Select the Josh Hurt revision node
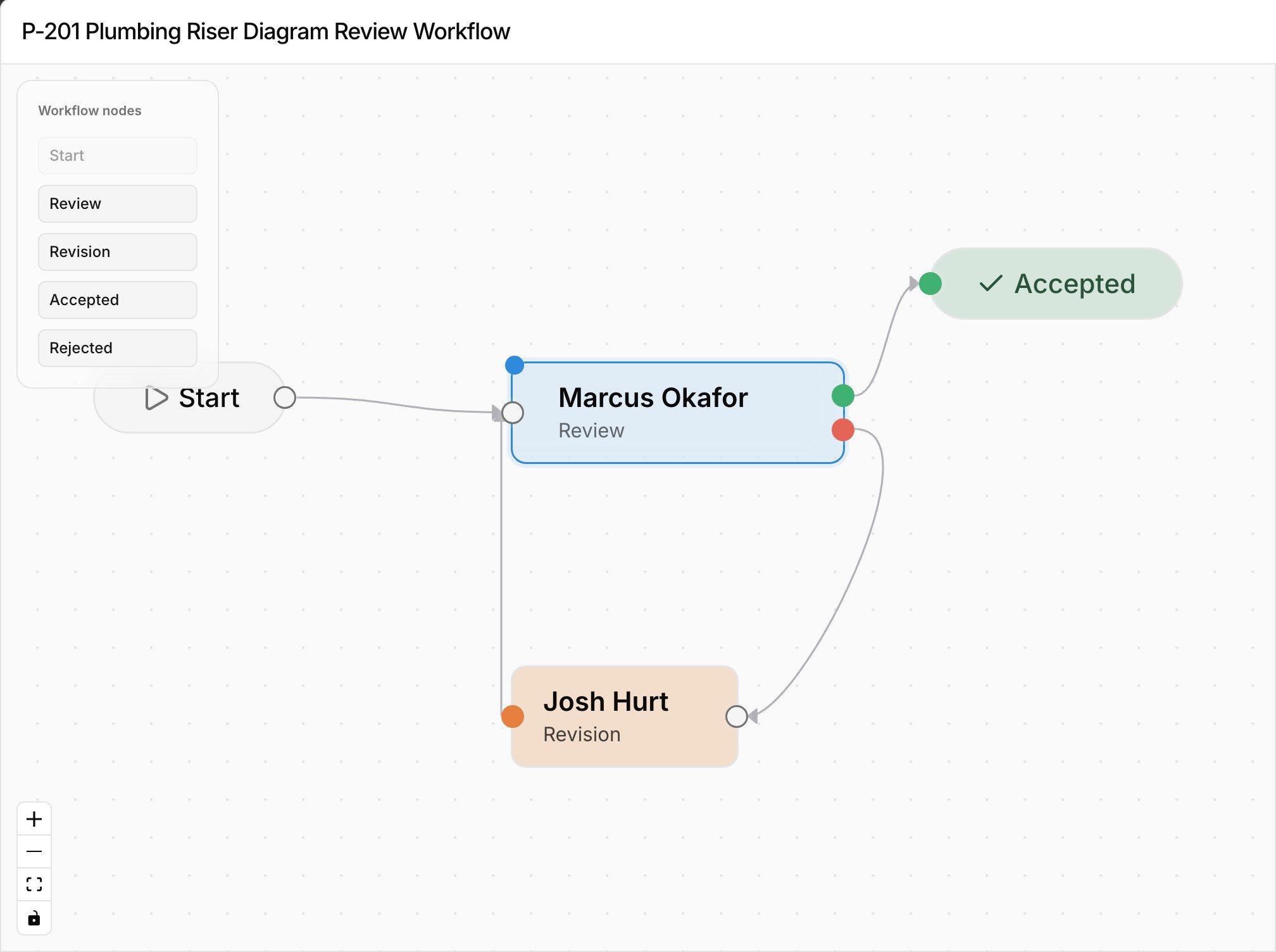 click(x=625, y=717)
